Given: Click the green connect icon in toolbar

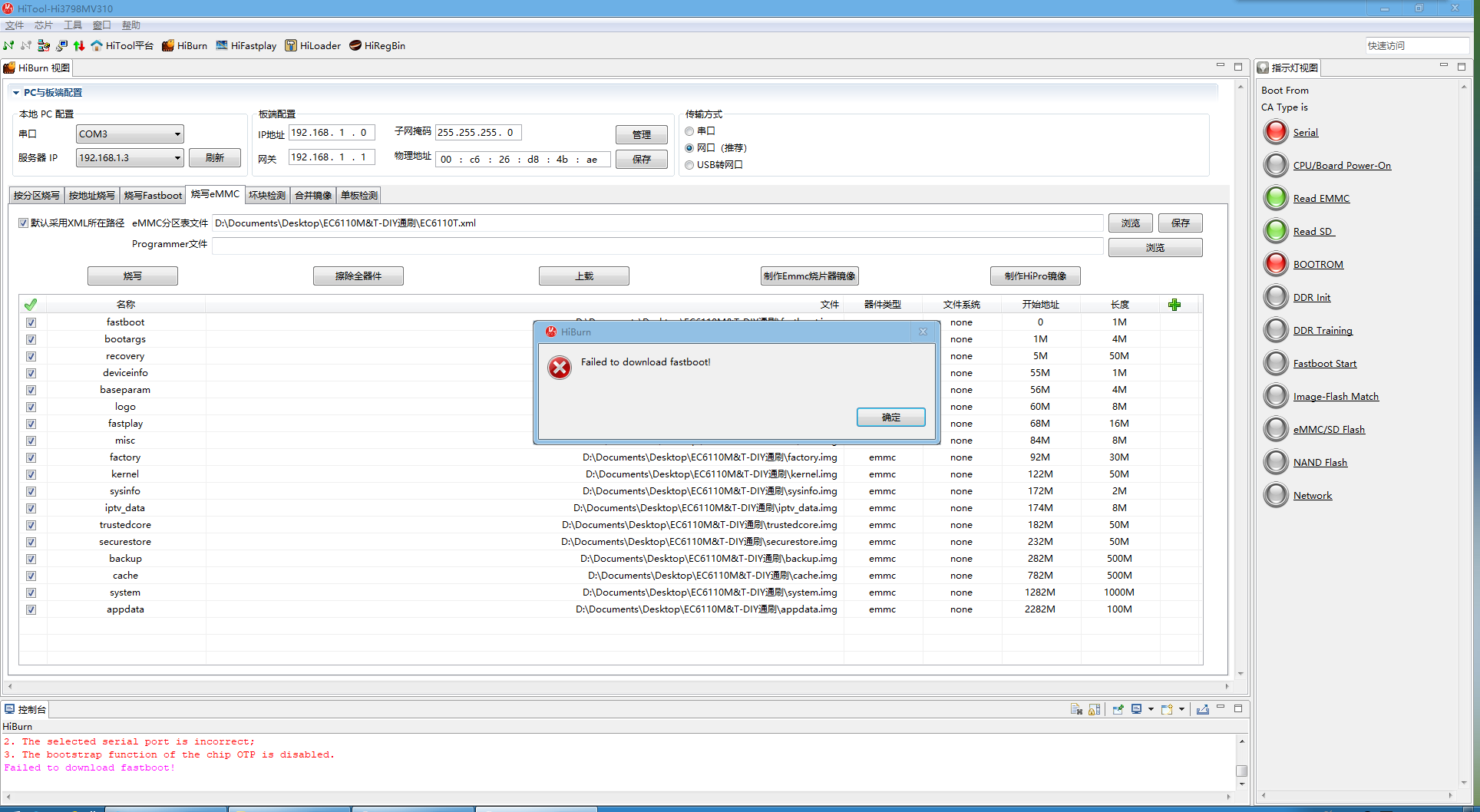Looking at the screenshot, I should coord(9,45).
